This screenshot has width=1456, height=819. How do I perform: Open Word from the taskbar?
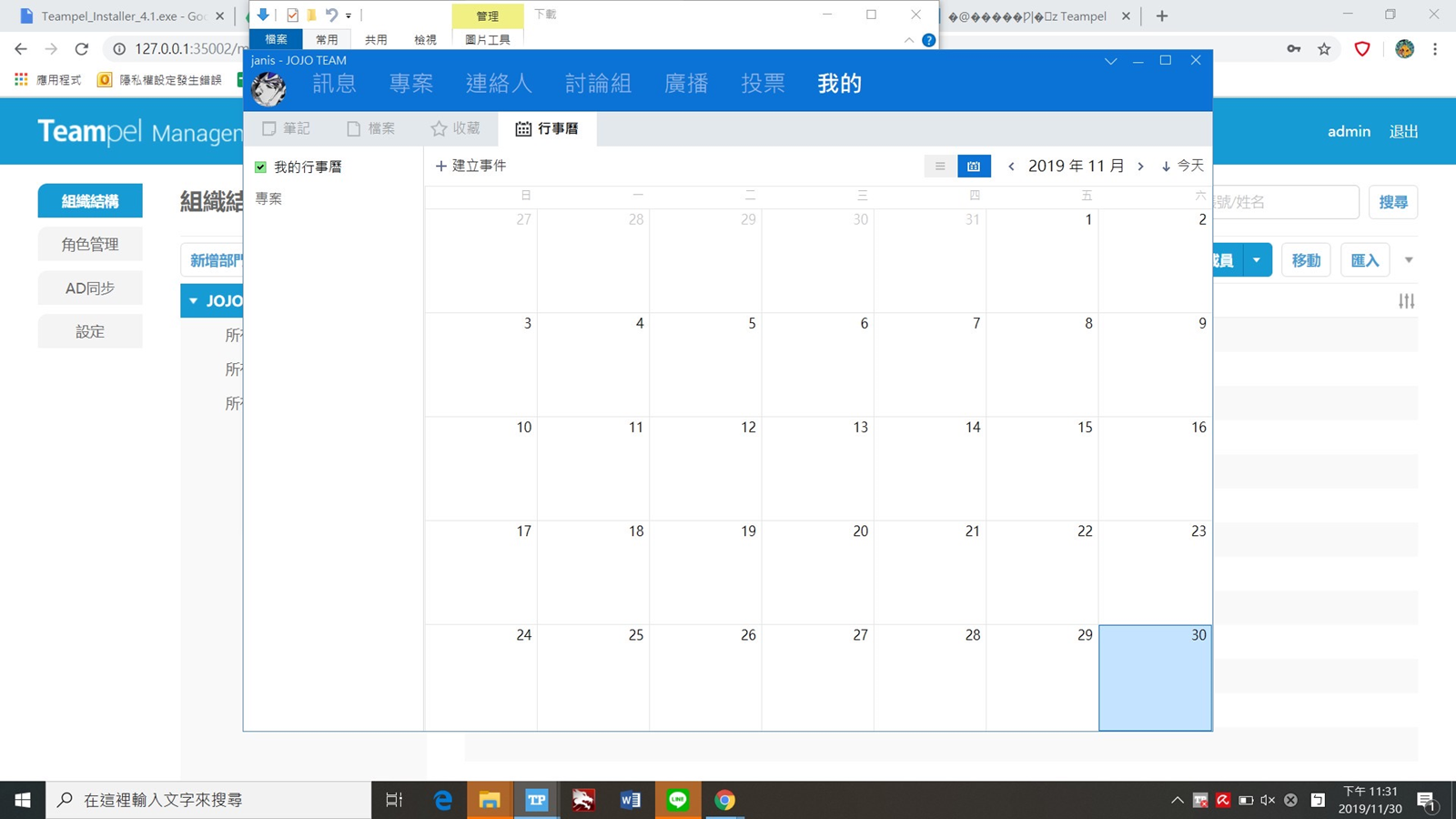(630, 800)
